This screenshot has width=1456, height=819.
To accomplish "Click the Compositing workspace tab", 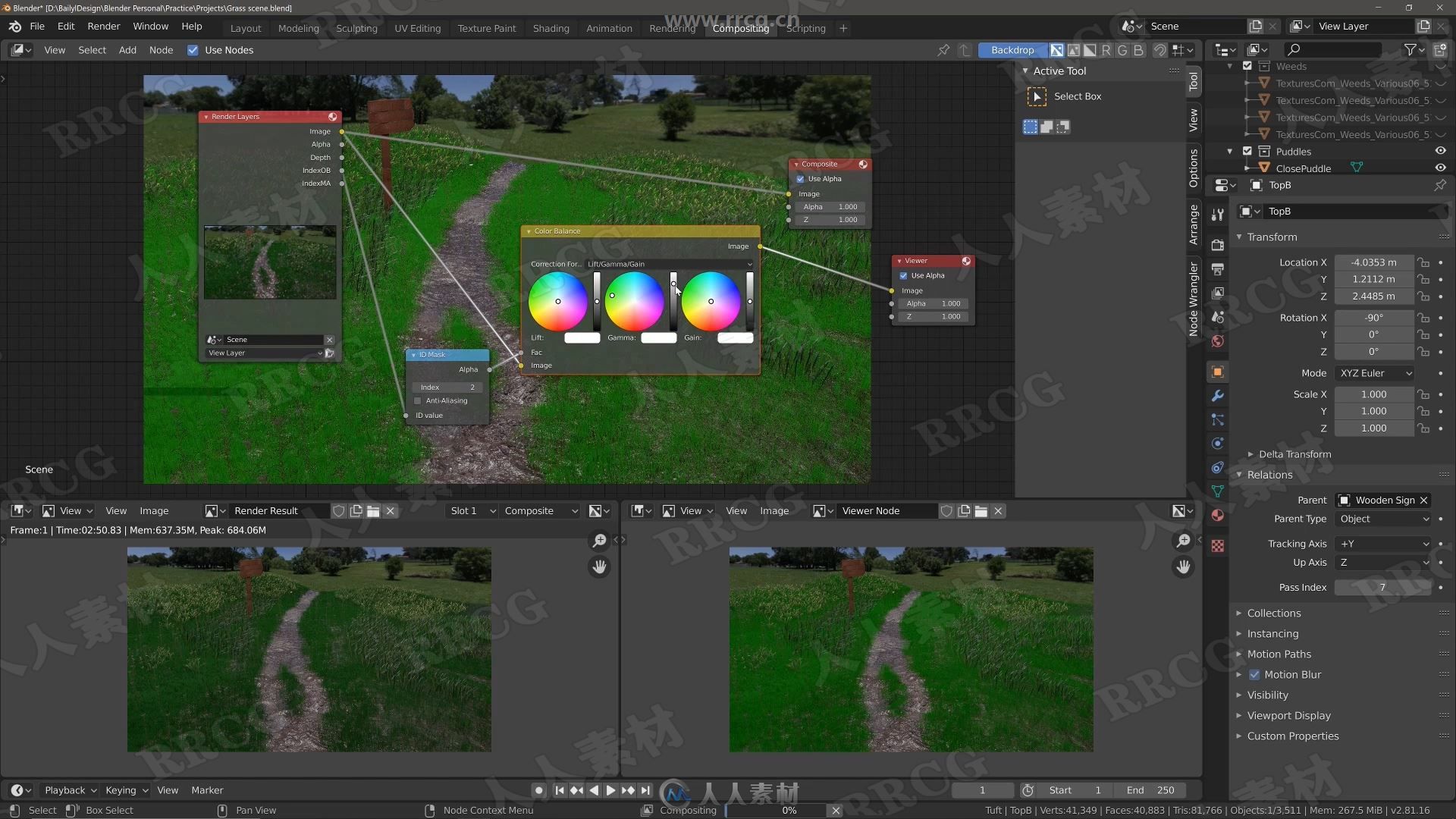I will coord(739,27).
